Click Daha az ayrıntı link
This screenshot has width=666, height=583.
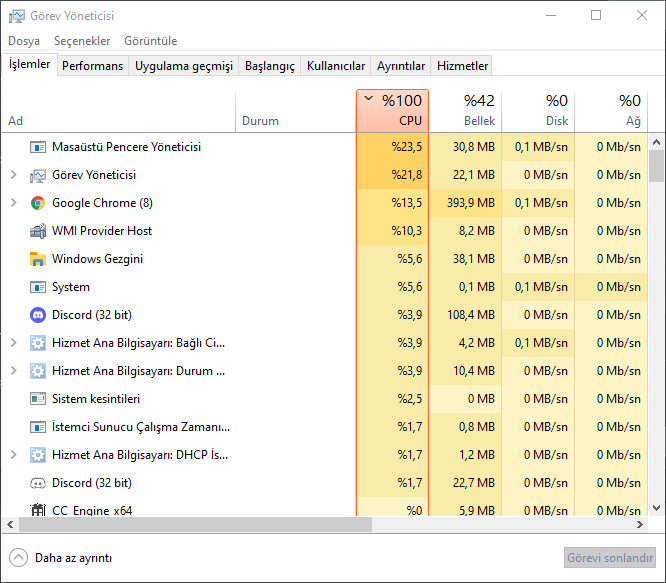pyautogui.click(x=73, y=558)
